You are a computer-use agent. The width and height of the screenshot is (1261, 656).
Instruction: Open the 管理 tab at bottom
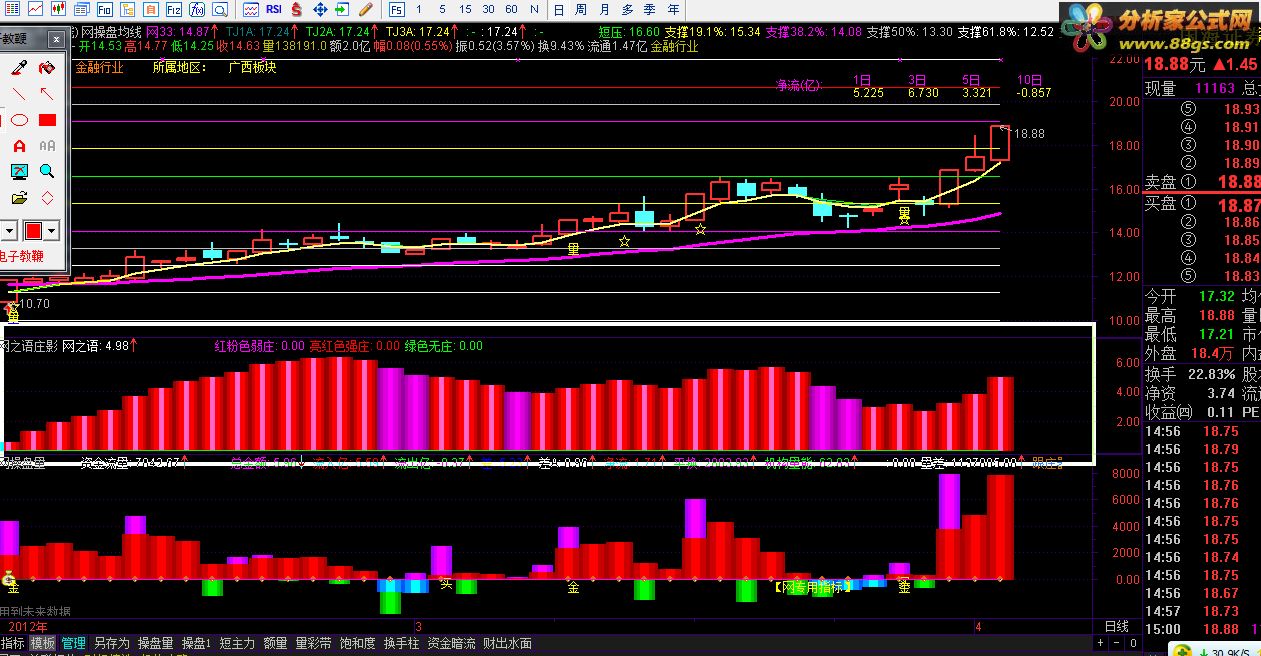point(74,643)
